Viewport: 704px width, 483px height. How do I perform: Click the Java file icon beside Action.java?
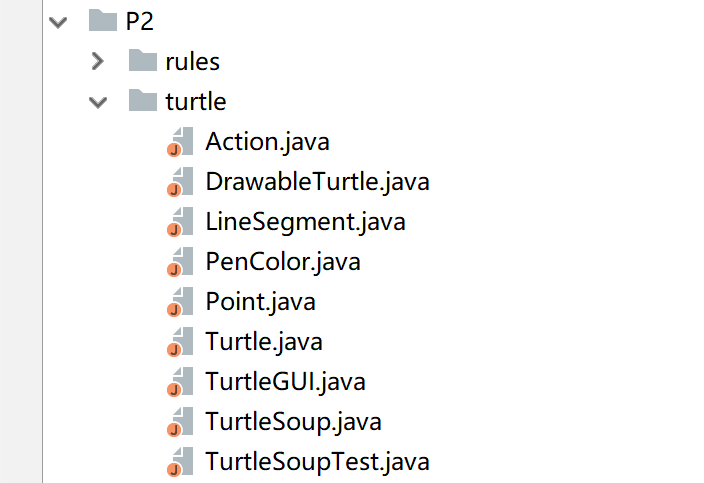[x=180, y=142]
